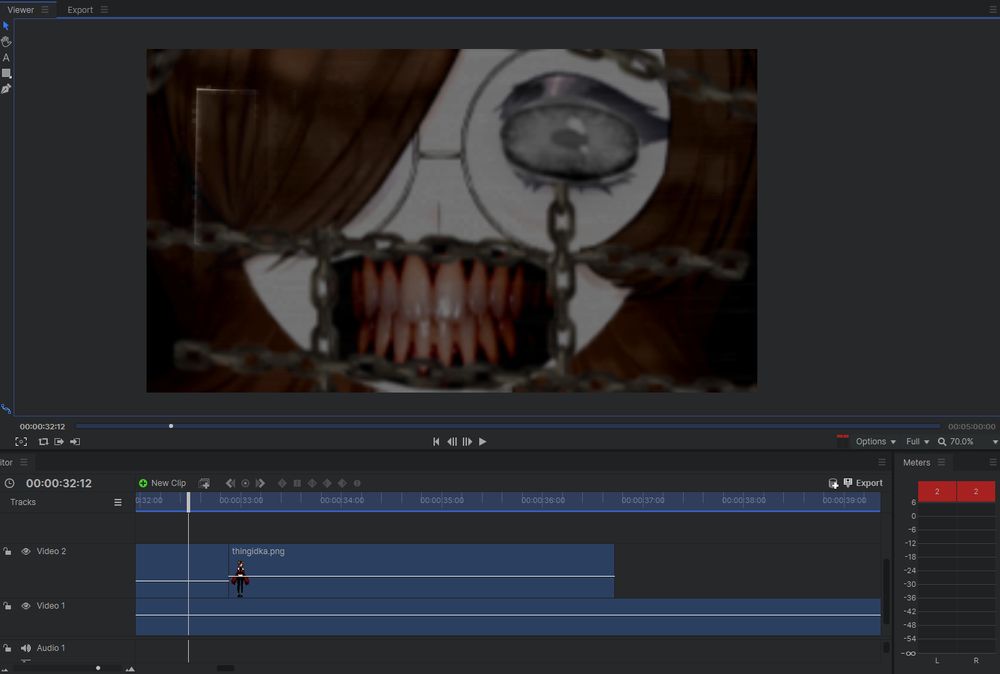Hide the Video 2 track
This screenshot has width=1000, height=674.
[26, 551]
